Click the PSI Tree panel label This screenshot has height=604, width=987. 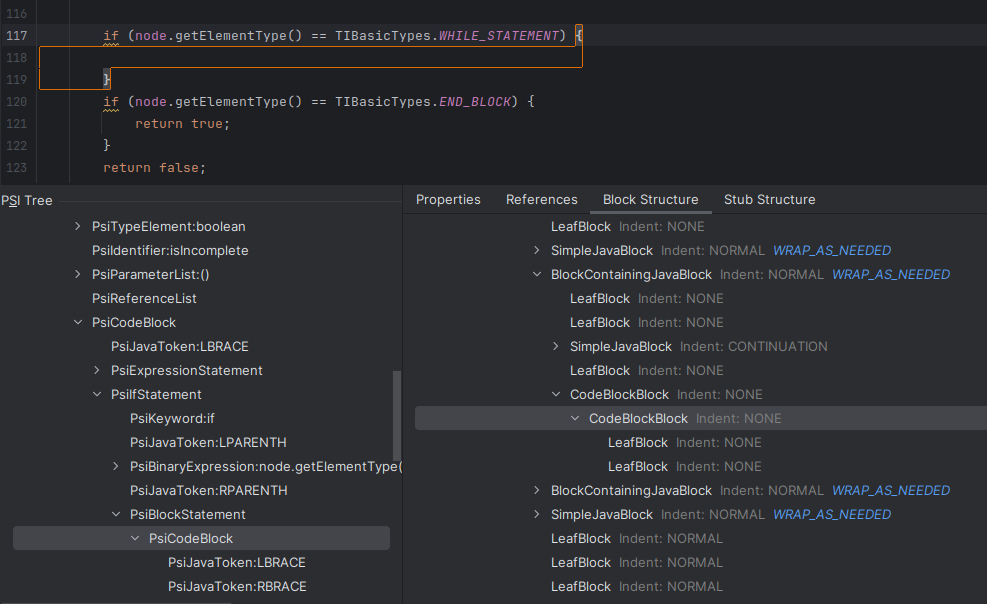coord(26,201)
